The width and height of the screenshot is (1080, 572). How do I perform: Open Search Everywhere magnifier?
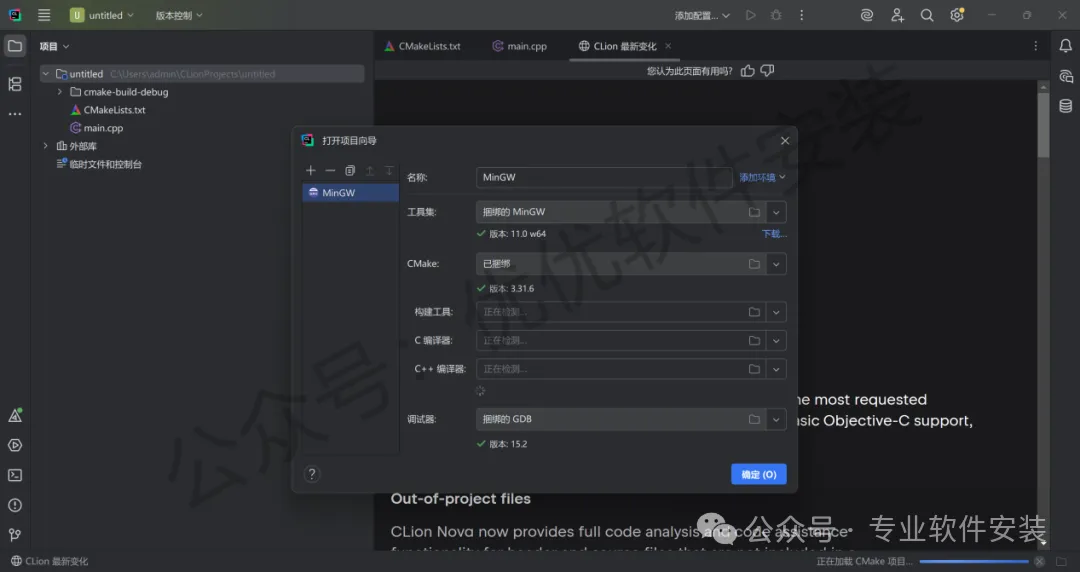tap(927, 15)
